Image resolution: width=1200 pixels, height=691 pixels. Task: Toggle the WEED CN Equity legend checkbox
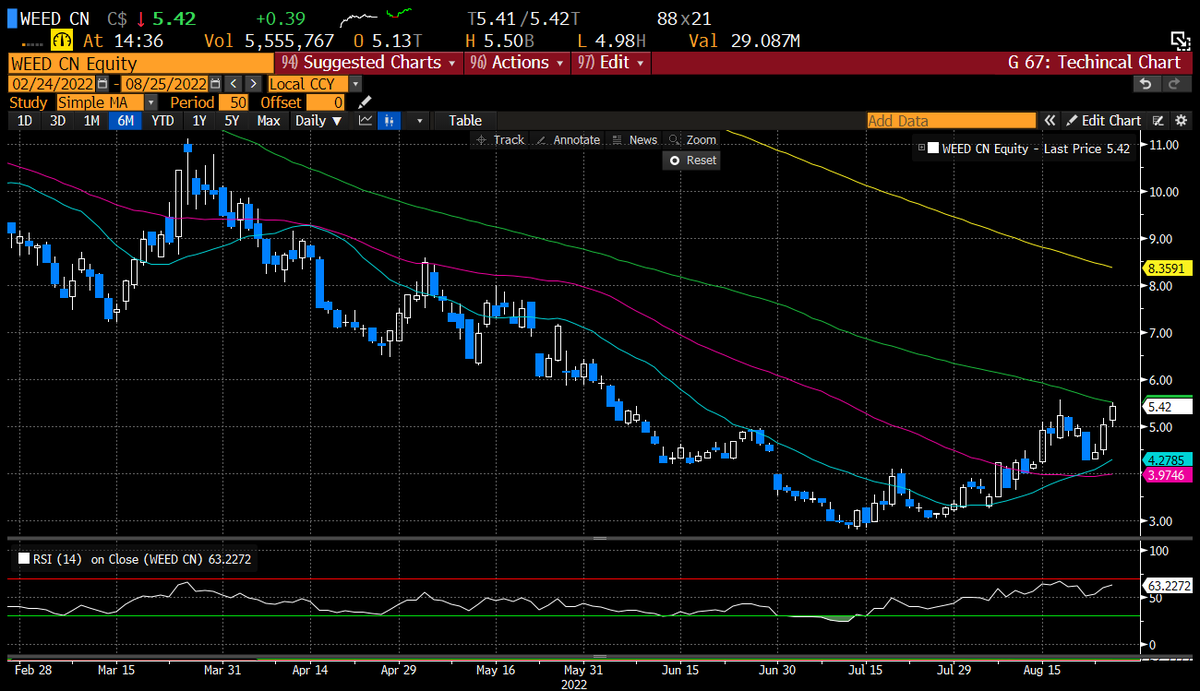point(933,148)
